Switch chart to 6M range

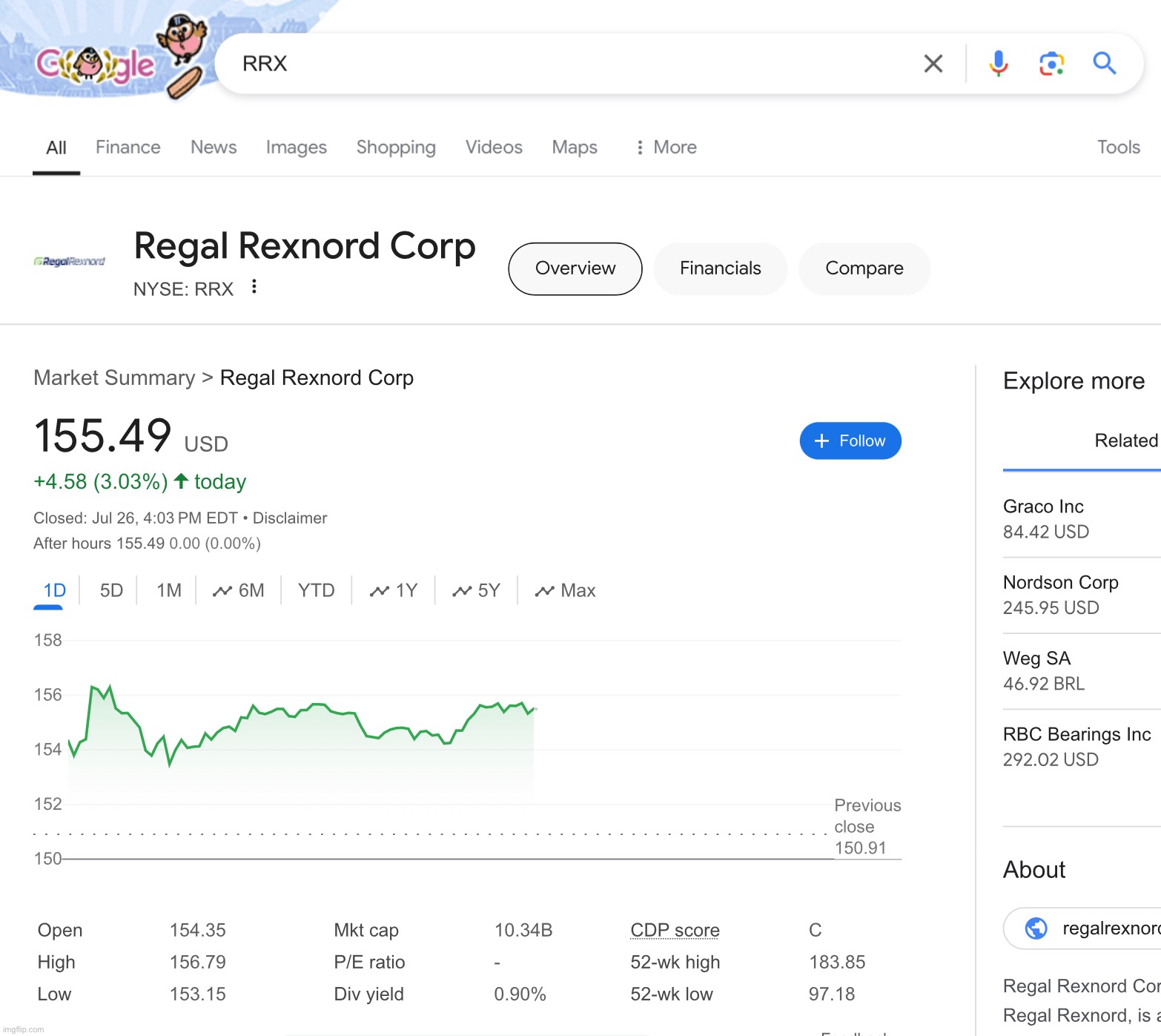[239, 591]
